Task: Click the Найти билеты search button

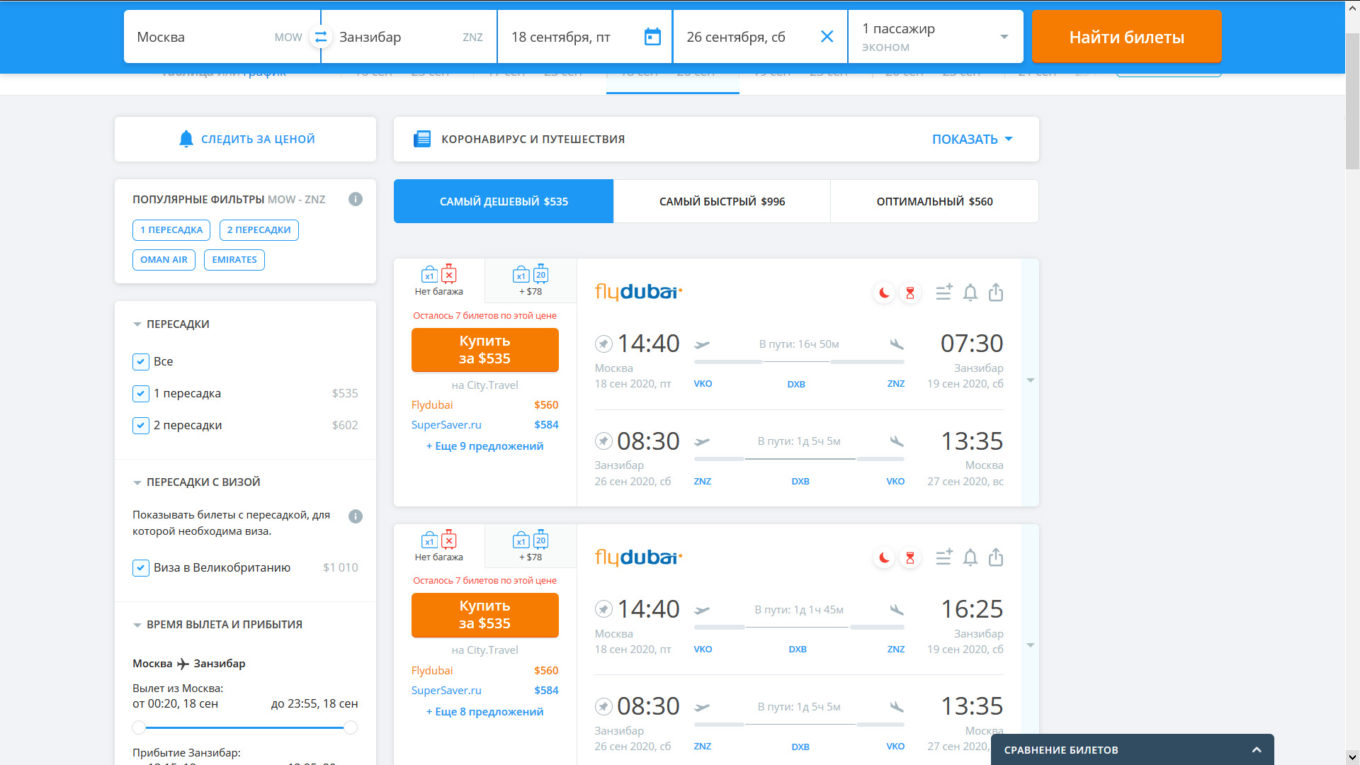Action: click(x=1127, y=37)
